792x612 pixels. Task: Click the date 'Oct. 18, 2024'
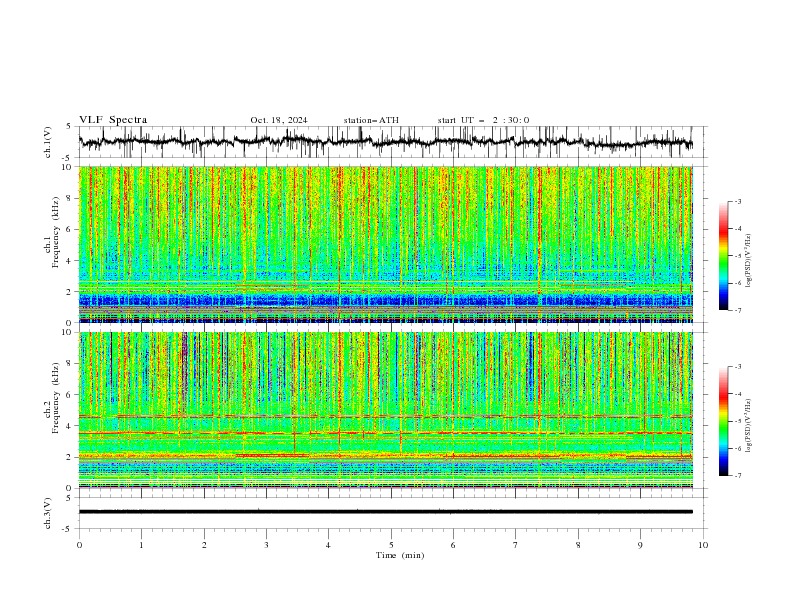pyautogui.click(x=279, y=120)
